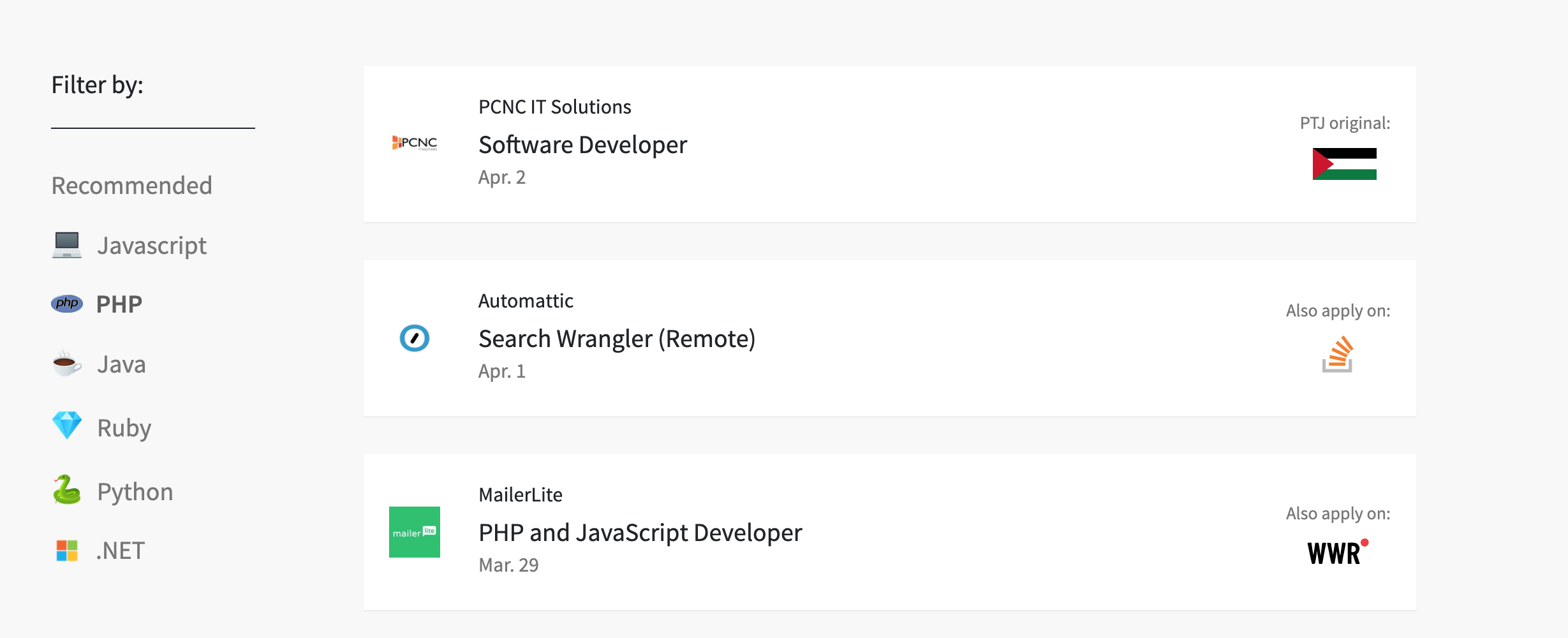Expand the Software Developer job listing
1568x638 pixels.
(582, 144)
